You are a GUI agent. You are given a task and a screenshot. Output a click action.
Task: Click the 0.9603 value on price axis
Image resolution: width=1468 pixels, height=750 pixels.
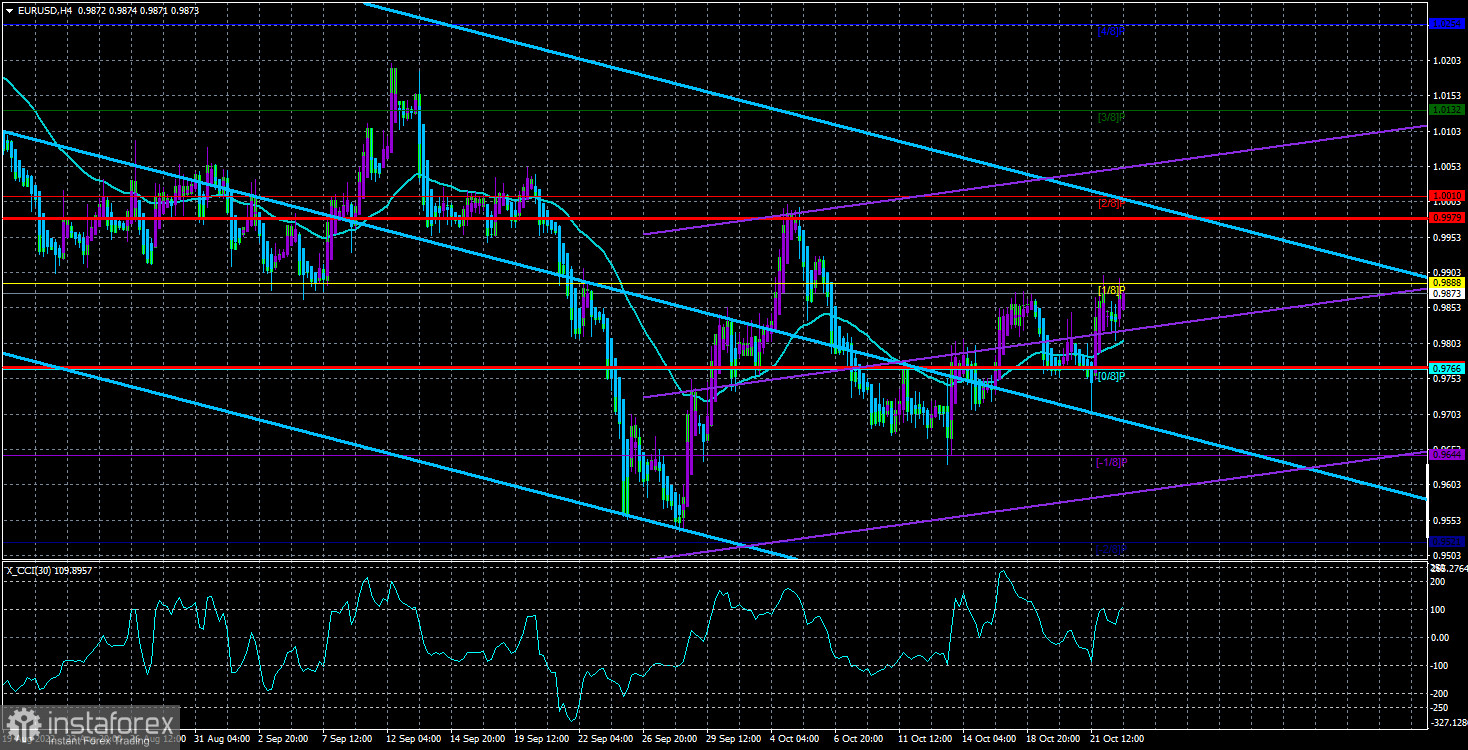(x=1447, y=485)
